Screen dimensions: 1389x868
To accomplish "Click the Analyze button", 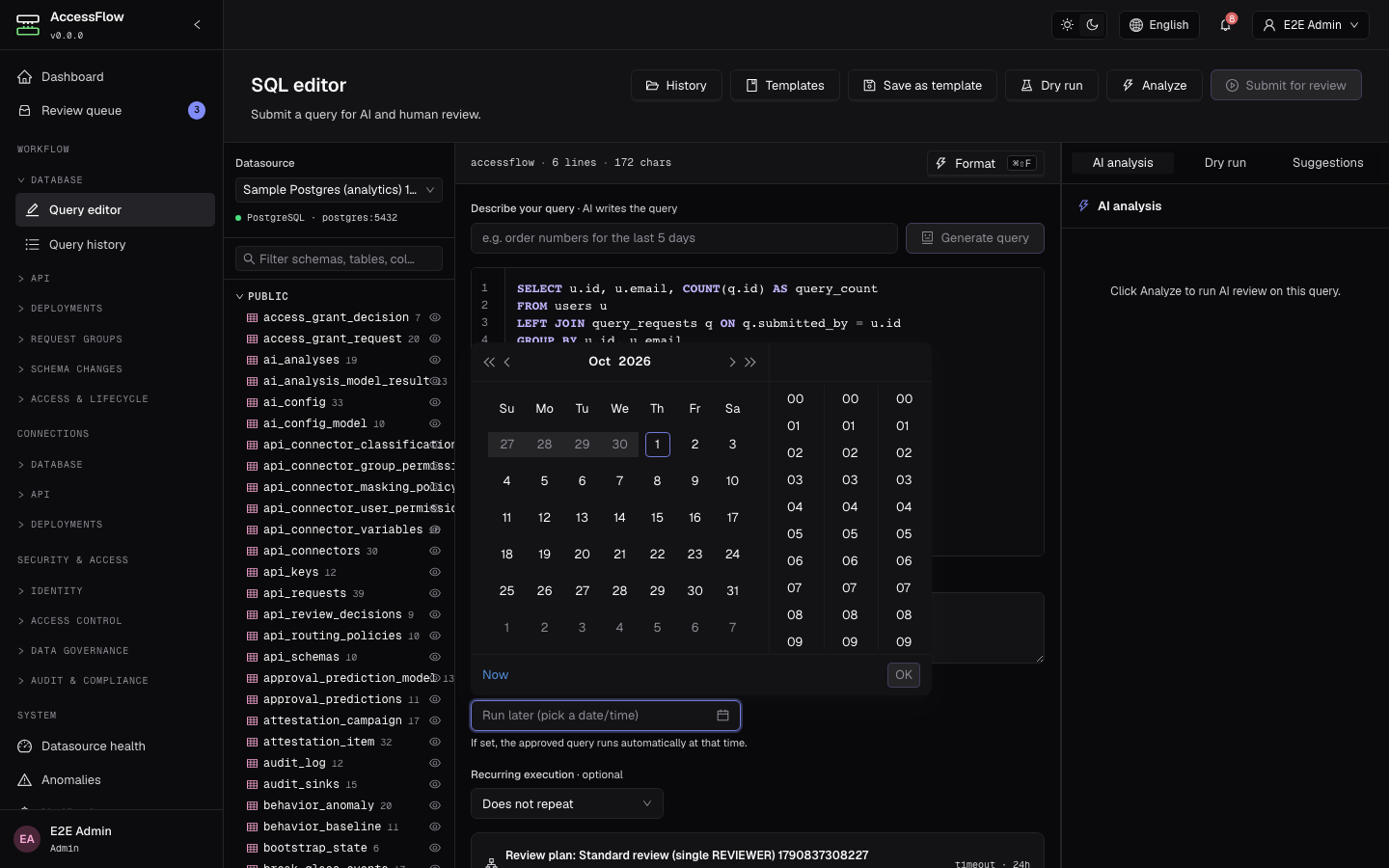I will [1154, 85].
